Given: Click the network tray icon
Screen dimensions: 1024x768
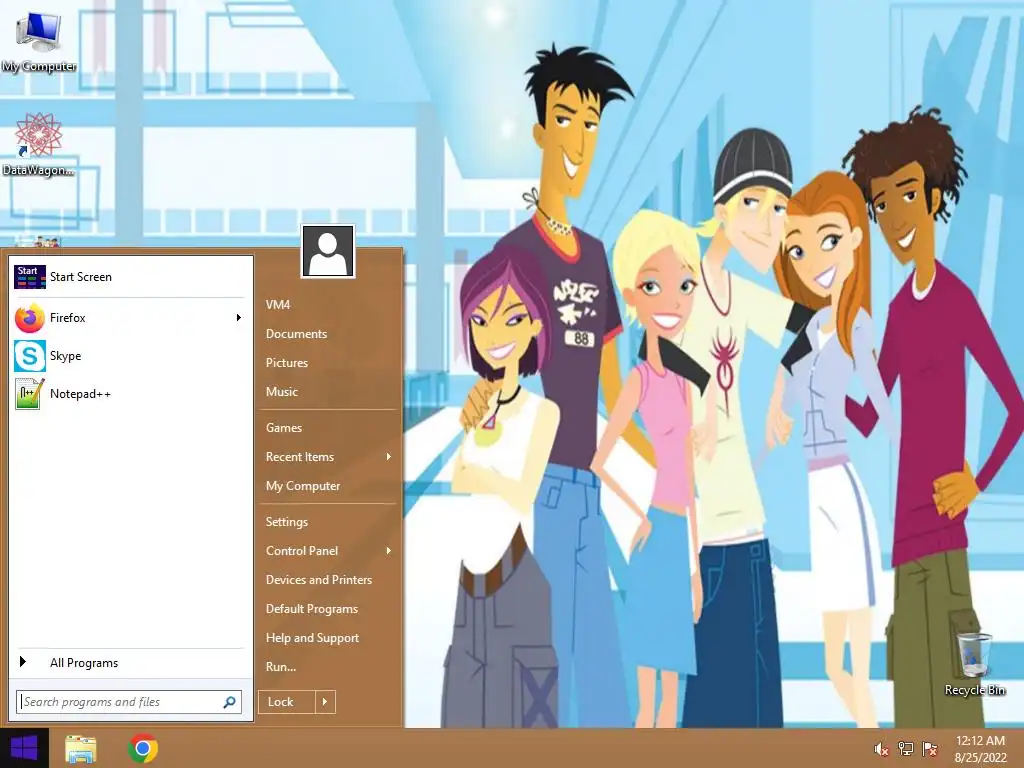Looking at the screenshot, I should 906,749.
